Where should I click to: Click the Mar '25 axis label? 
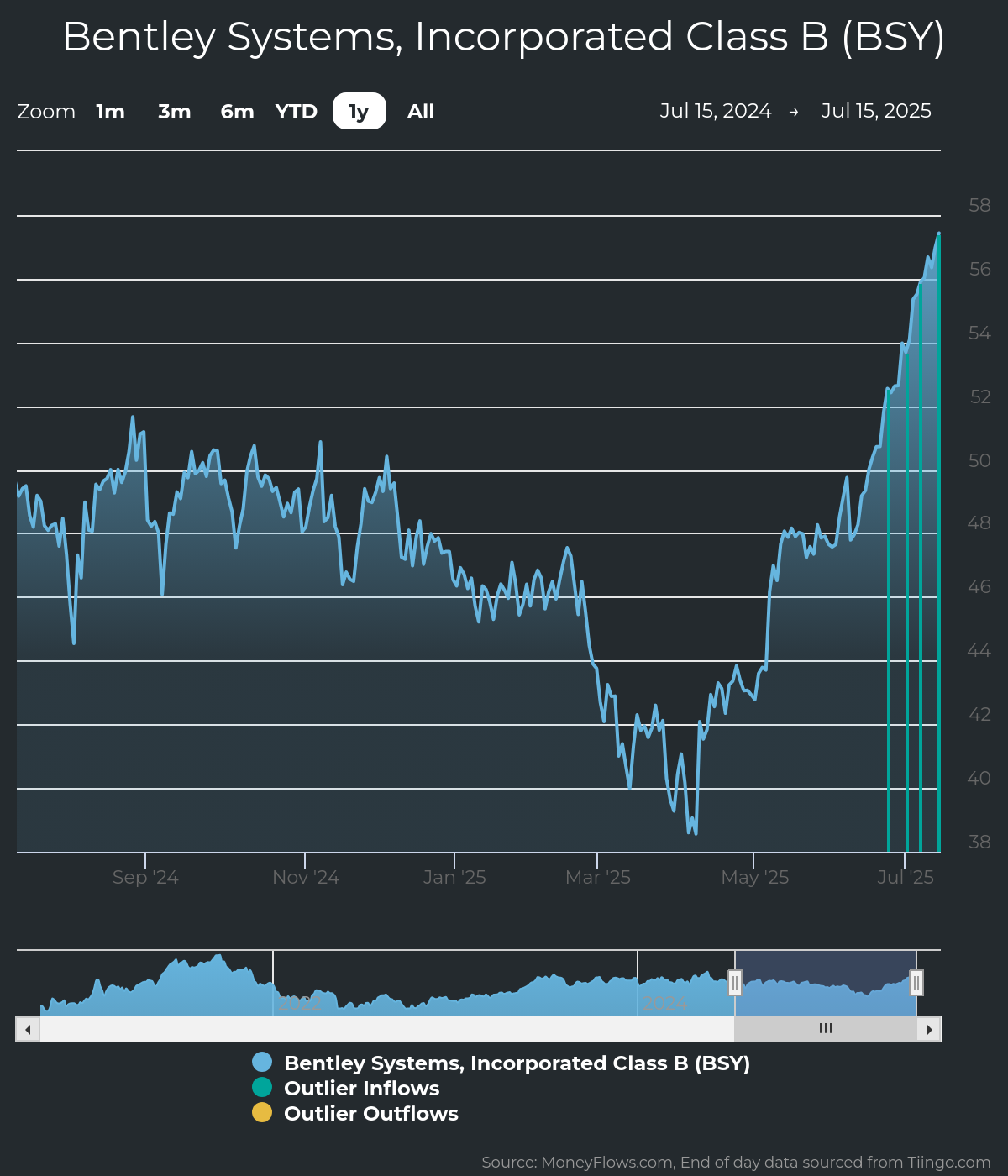(x=598, y=878)
